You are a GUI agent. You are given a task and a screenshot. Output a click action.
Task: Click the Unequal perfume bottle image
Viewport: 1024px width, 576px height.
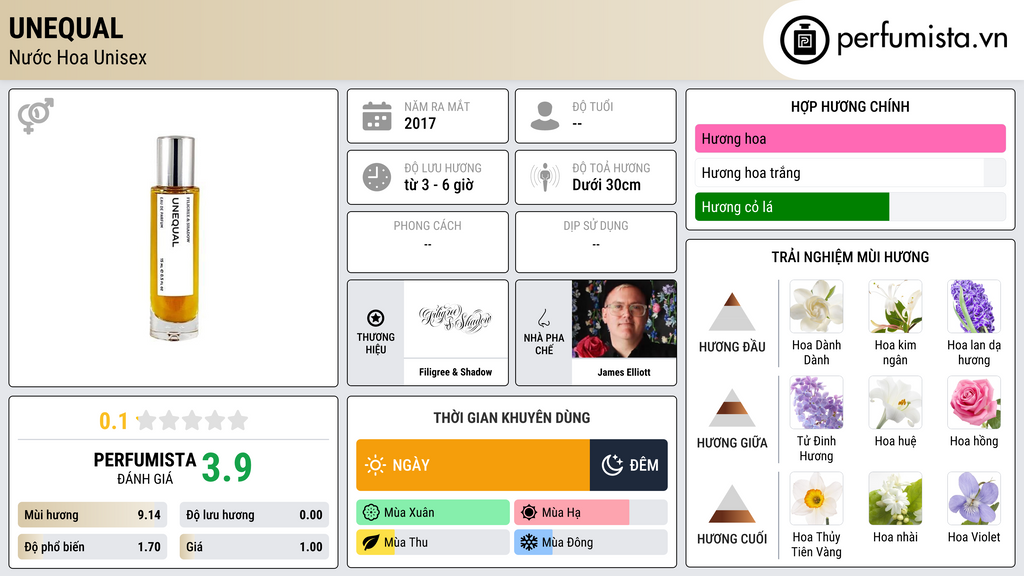tap(174, 238)
